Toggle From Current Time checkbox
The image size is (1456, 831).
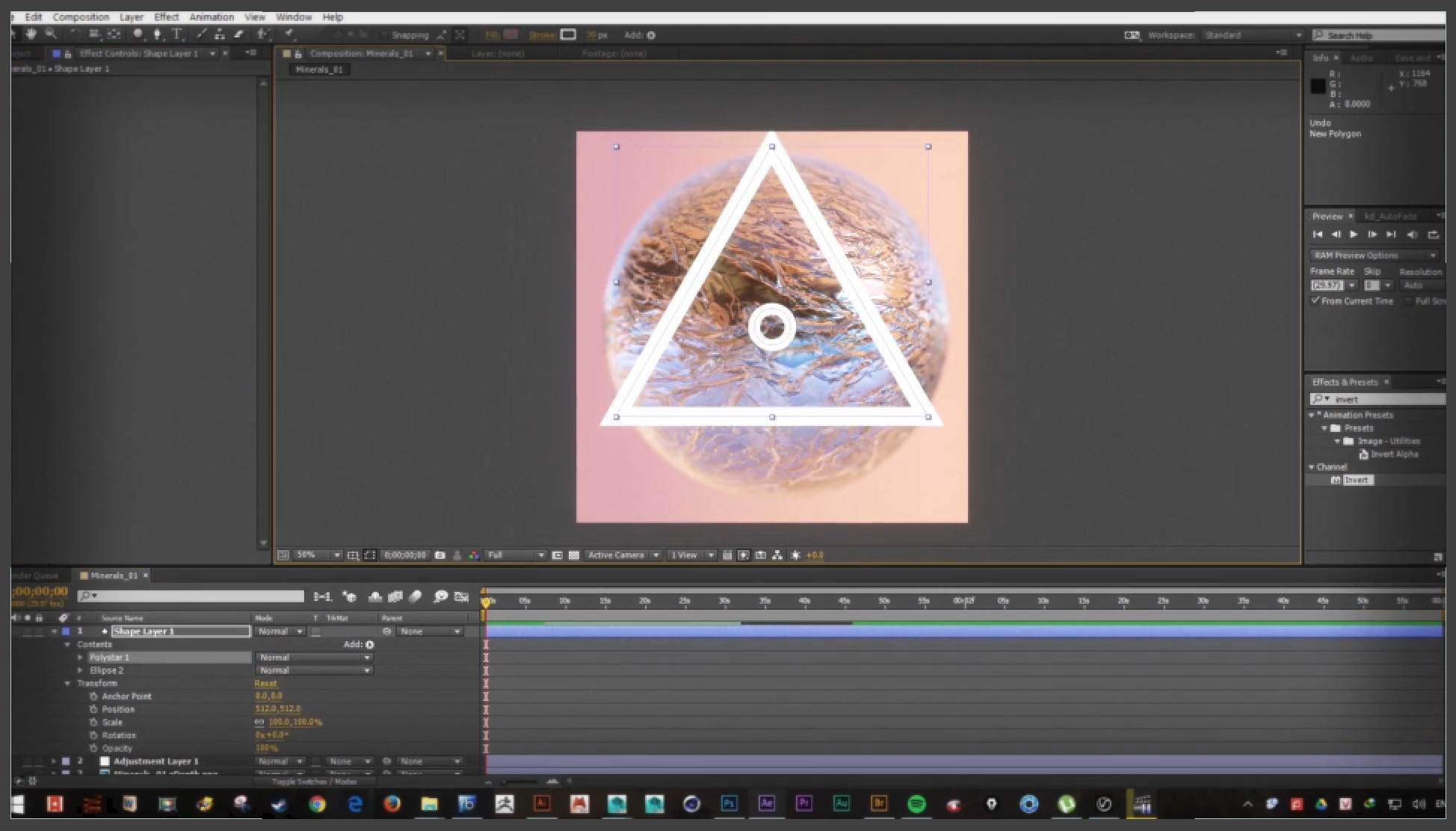click(1315, 300)
